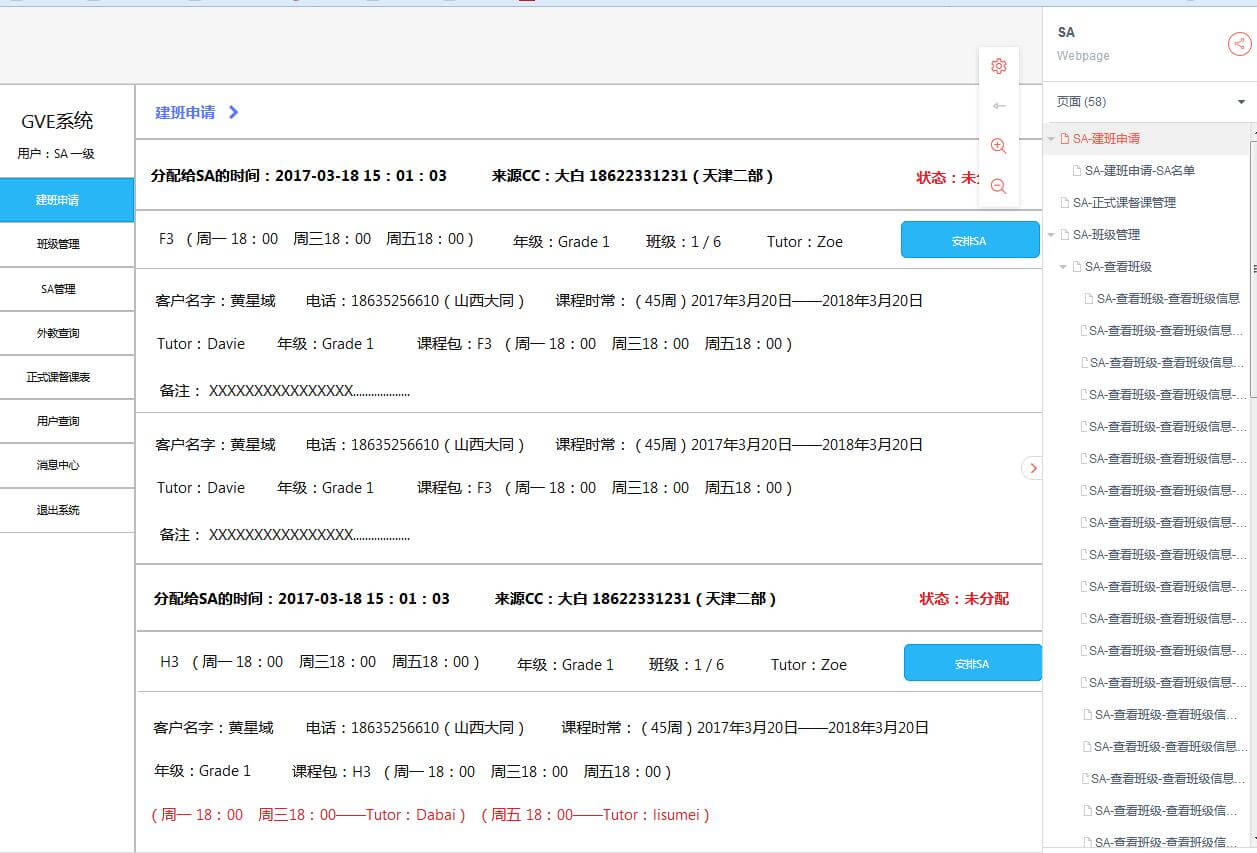Collapse the SA-查看班级 tree node

tap(1063, 267)
